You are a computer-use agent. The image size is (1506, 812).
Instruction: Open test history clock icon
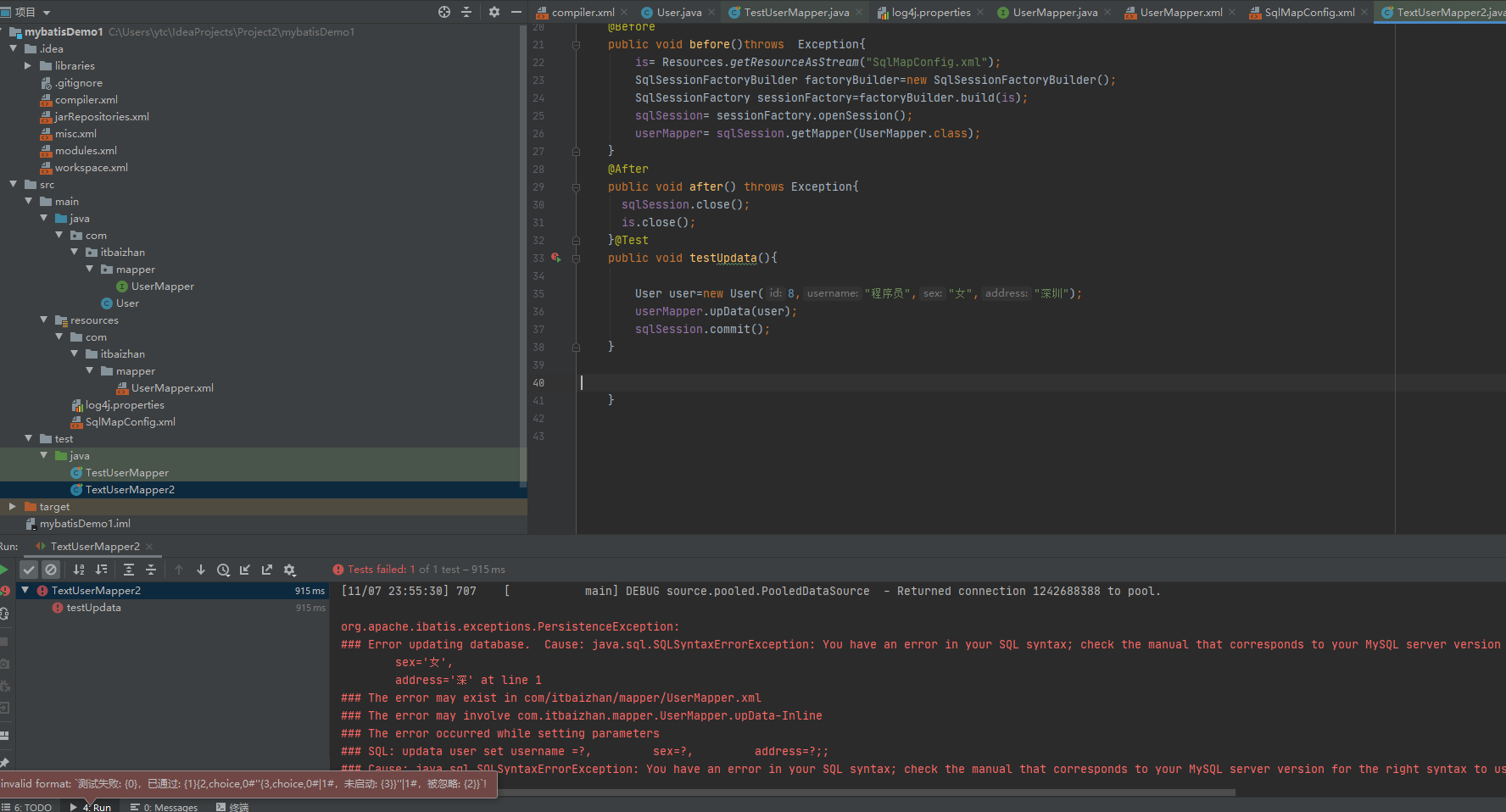pos(223,570)
